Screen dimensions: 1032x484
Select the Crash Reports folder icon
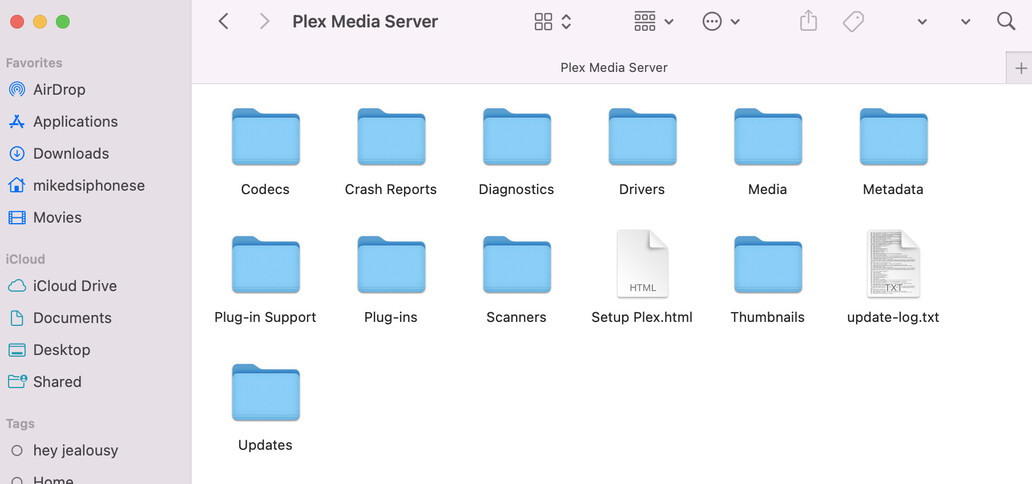[x=391, y=137]
